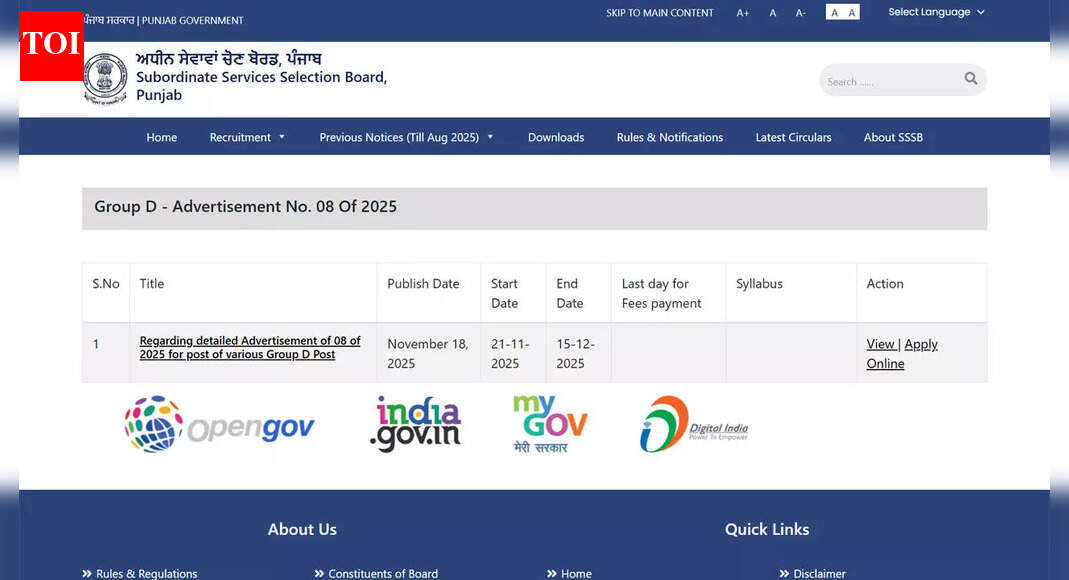Select SKIP TO MAIN CONTENT
Viewport: 1069px width, 580px height.
pyautogui.click(x=659, y=12)
